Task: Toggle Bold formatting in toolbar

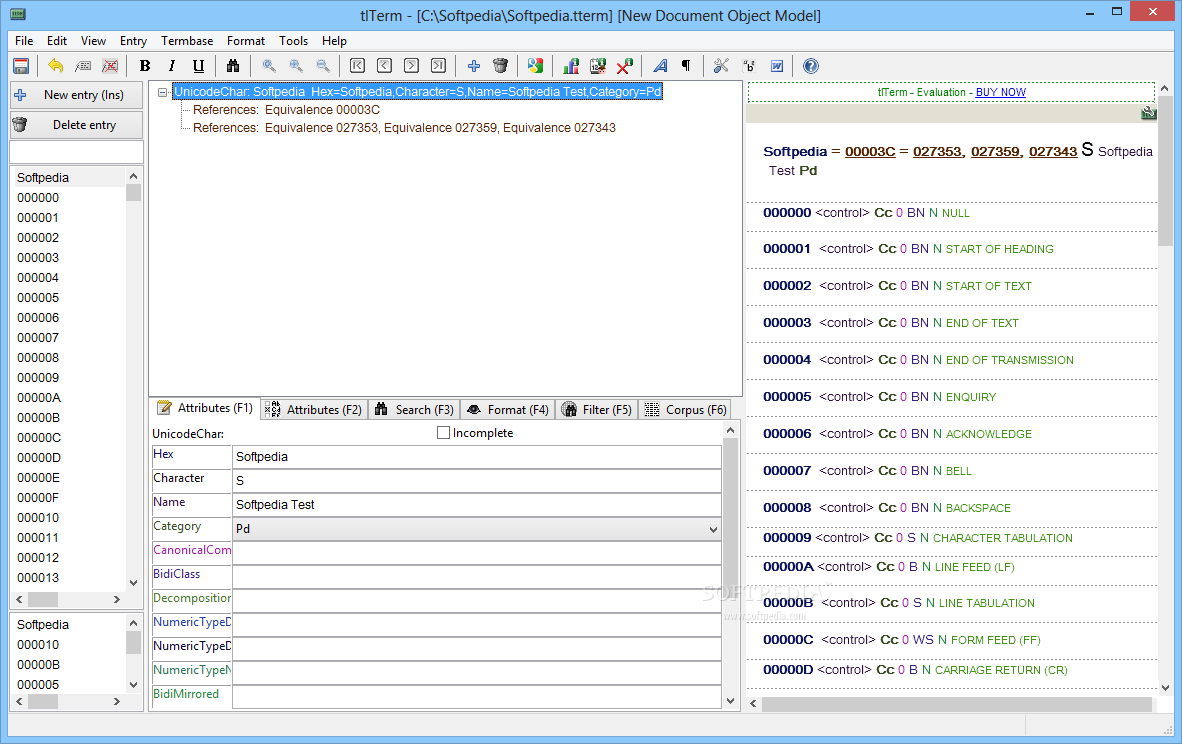Action: click(x=145, y=66)
